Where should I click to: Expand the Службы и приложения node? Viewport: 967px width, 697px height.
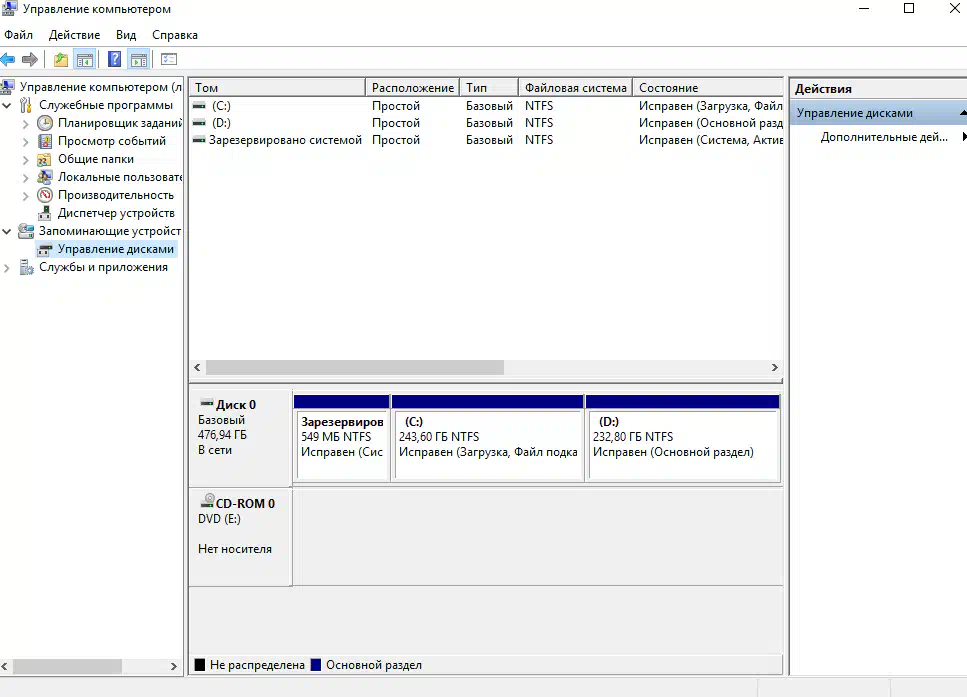8,267
